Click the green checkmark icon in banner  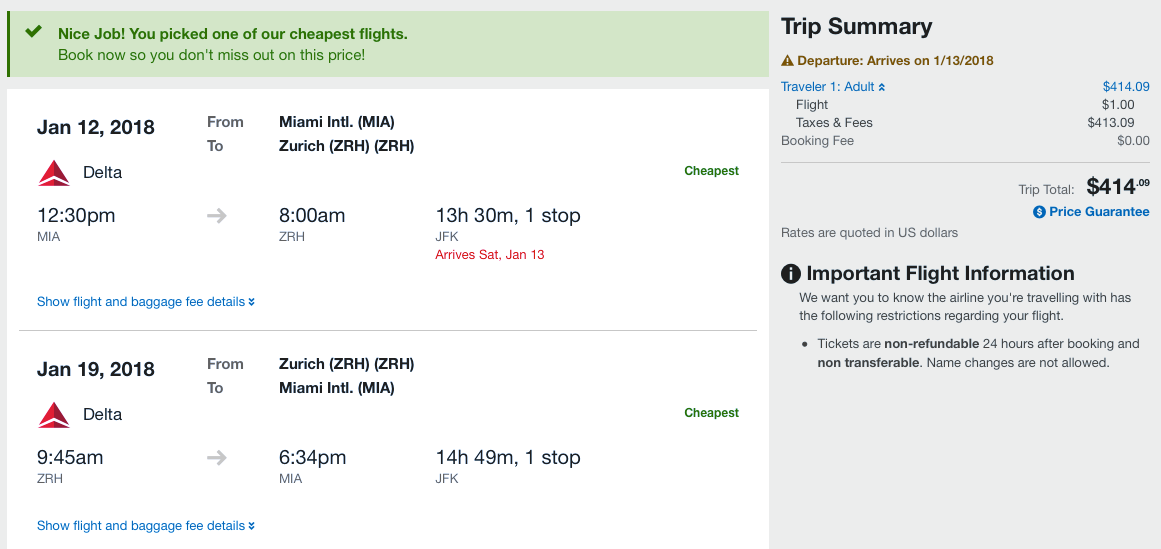pyautogui.click(x=33, y=32)
